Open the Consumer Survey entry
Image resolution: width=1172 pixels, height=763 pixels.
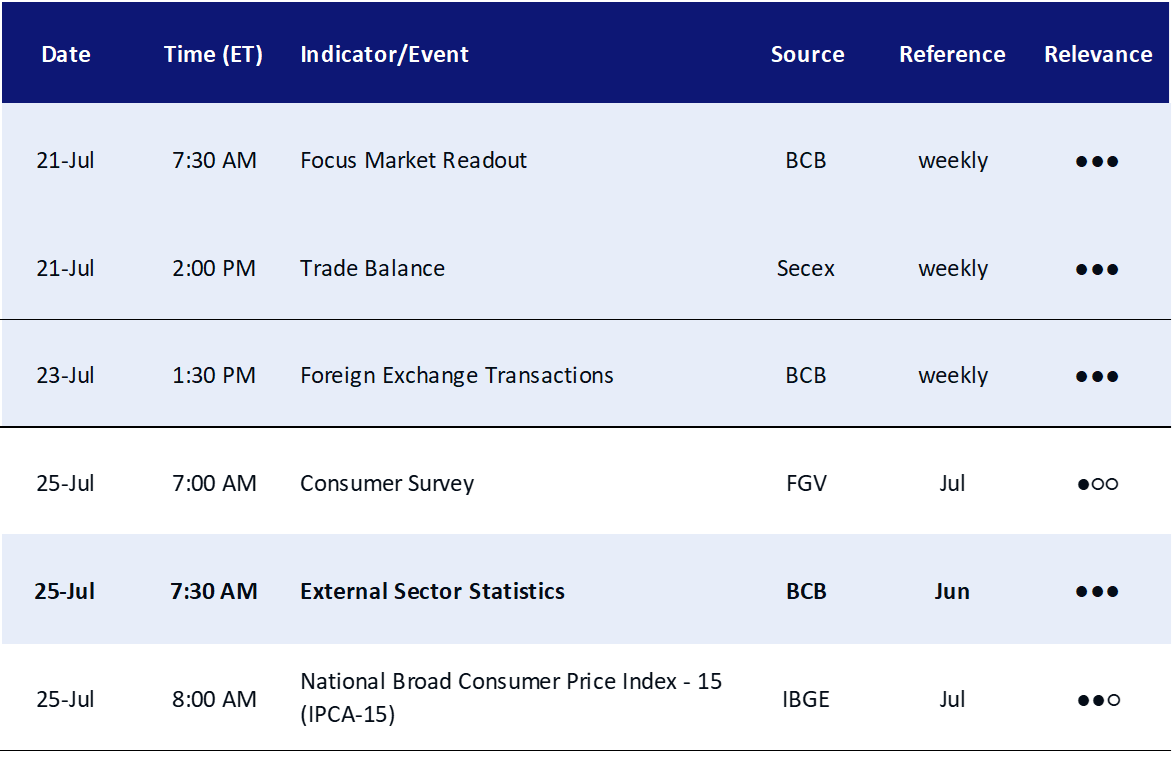coord(387,484)
